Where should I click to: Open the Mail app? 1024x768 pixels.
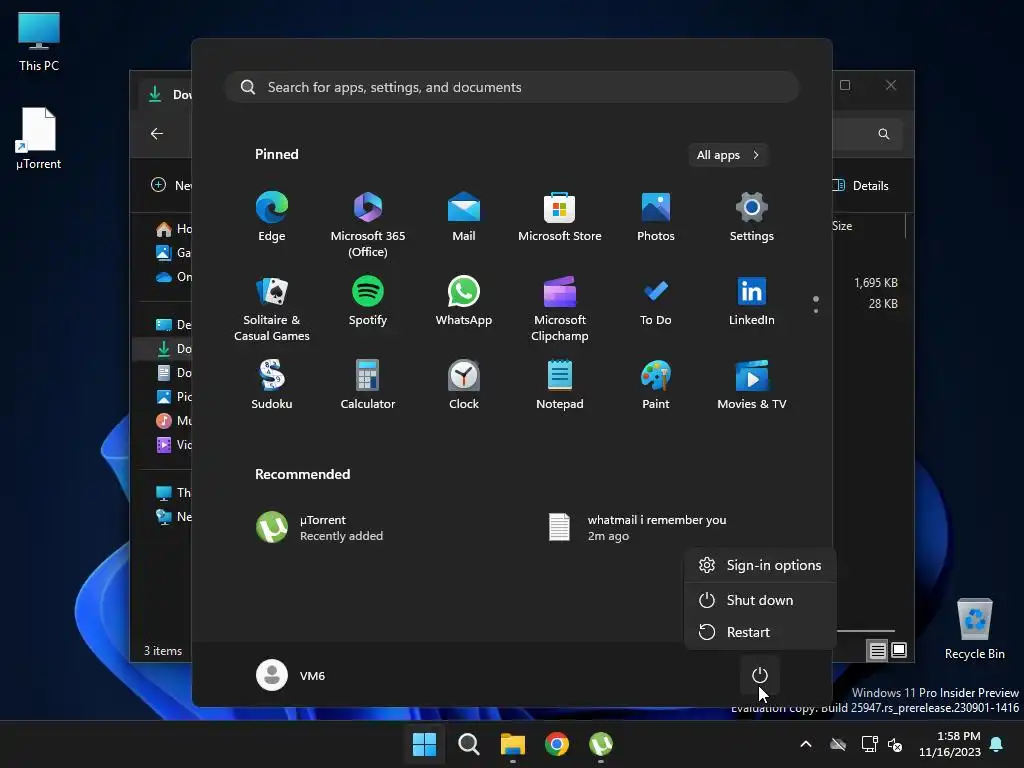coord(464,217)
